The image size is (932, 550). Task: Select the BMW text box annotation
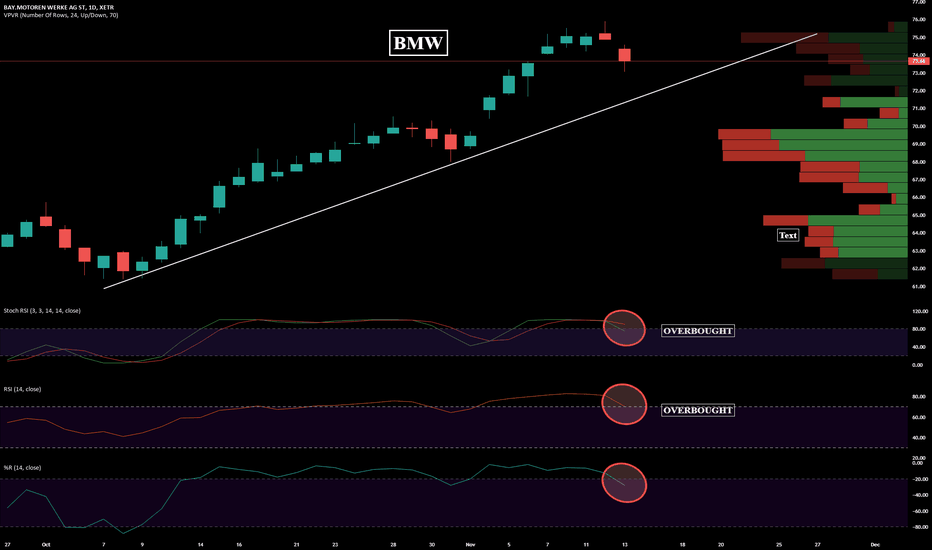pos(418,43)
